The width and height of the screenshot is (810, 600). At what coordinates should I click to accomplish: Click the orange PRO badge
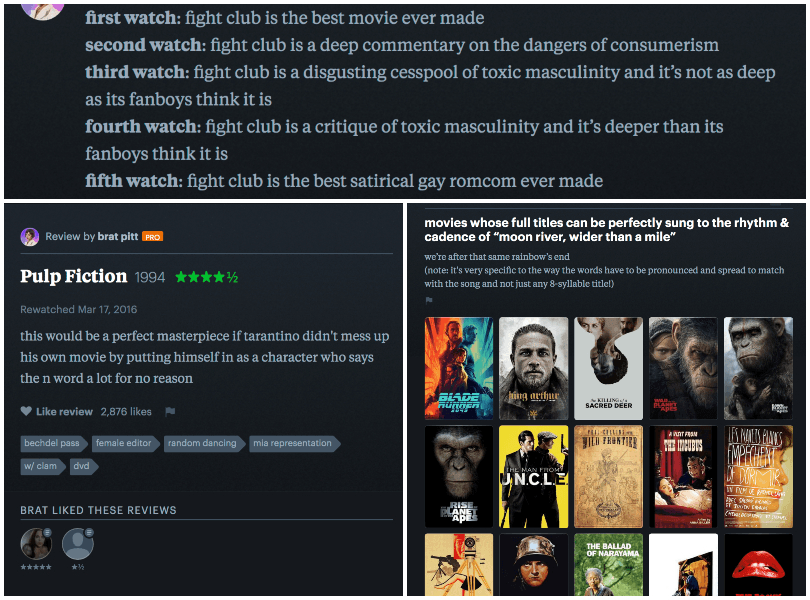click(x=152, y=237)
